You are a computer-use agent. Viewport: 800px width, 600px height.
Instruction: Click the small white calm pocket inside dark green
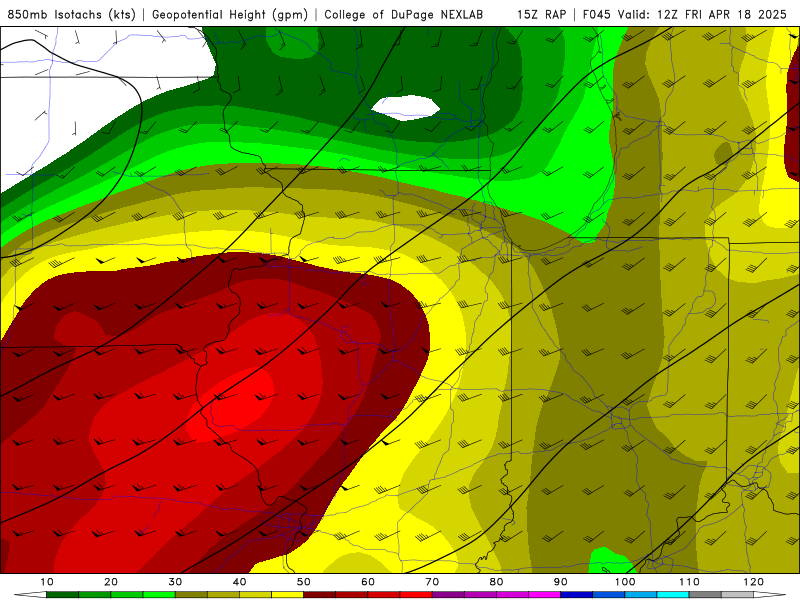(x=406, y=108)
